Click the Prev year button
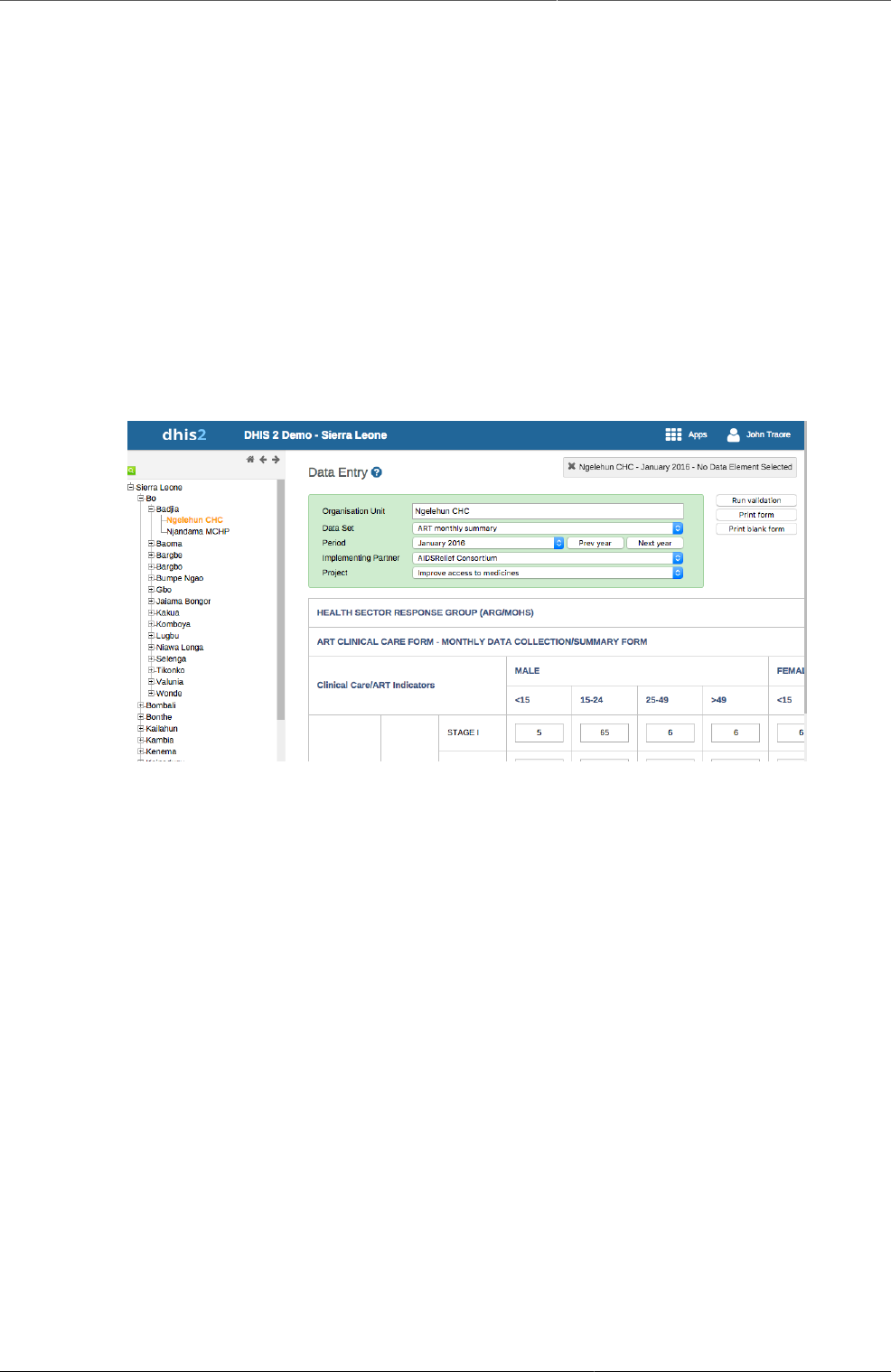Image resolution: width=891 pixels, height=1372 pixels. 596,543
